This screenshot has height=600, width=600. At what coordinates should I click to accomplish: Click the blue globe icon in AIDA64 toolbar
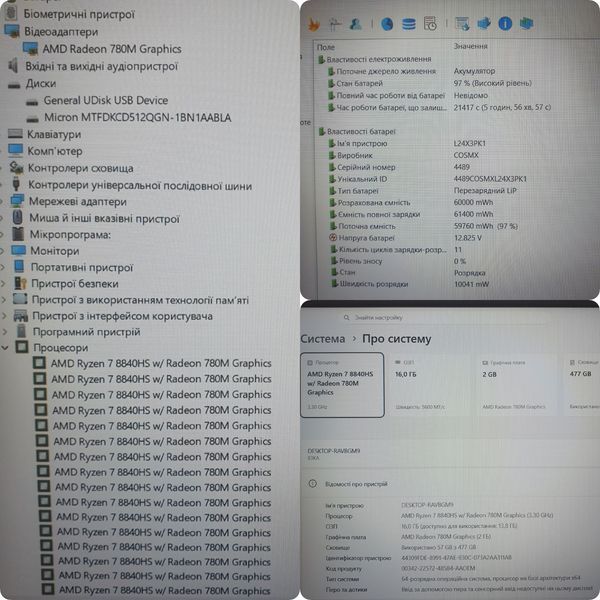click(387, 24)
